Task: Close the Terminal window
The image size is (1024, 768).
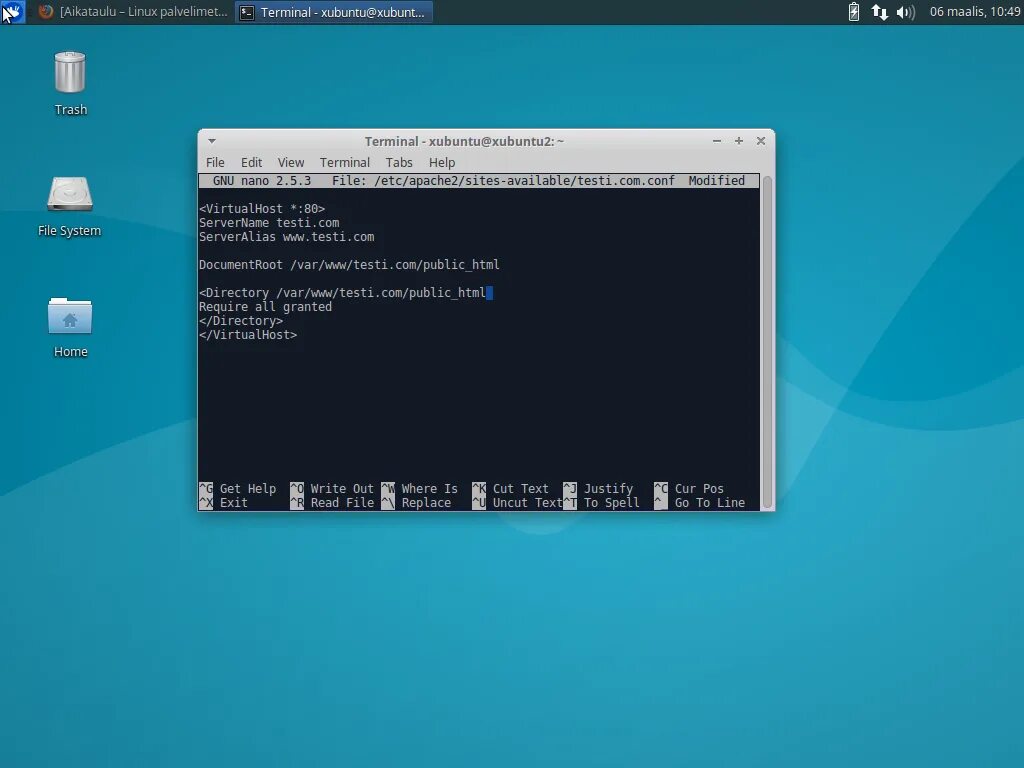Action: pos(761,141)
